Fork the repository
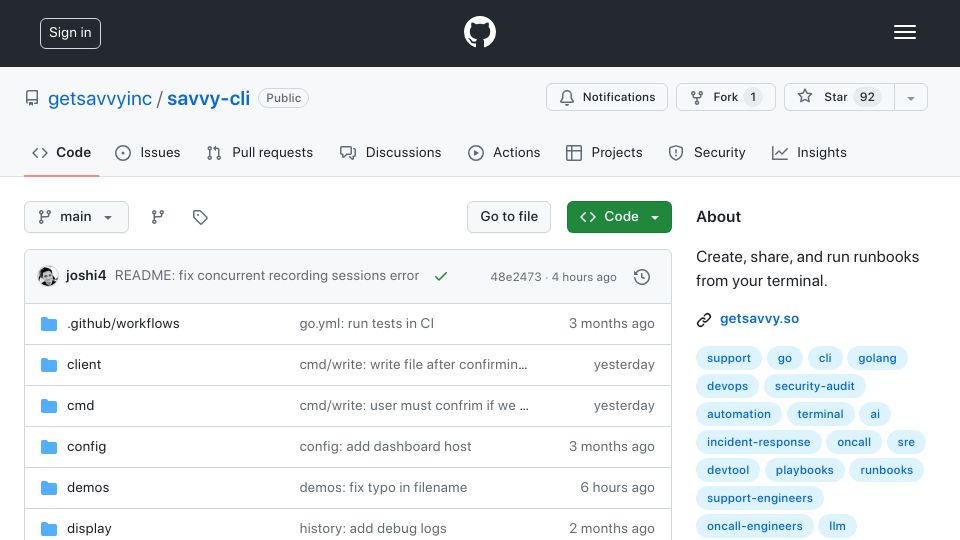Viewport: 960px width, 540px height. pyautogui.click(x=726, y=97)
